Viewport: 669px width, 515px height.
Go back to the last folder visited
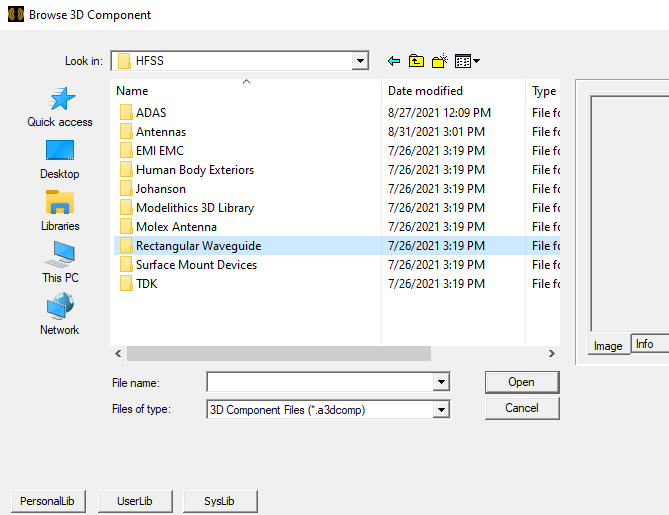[x=394, y=61]
